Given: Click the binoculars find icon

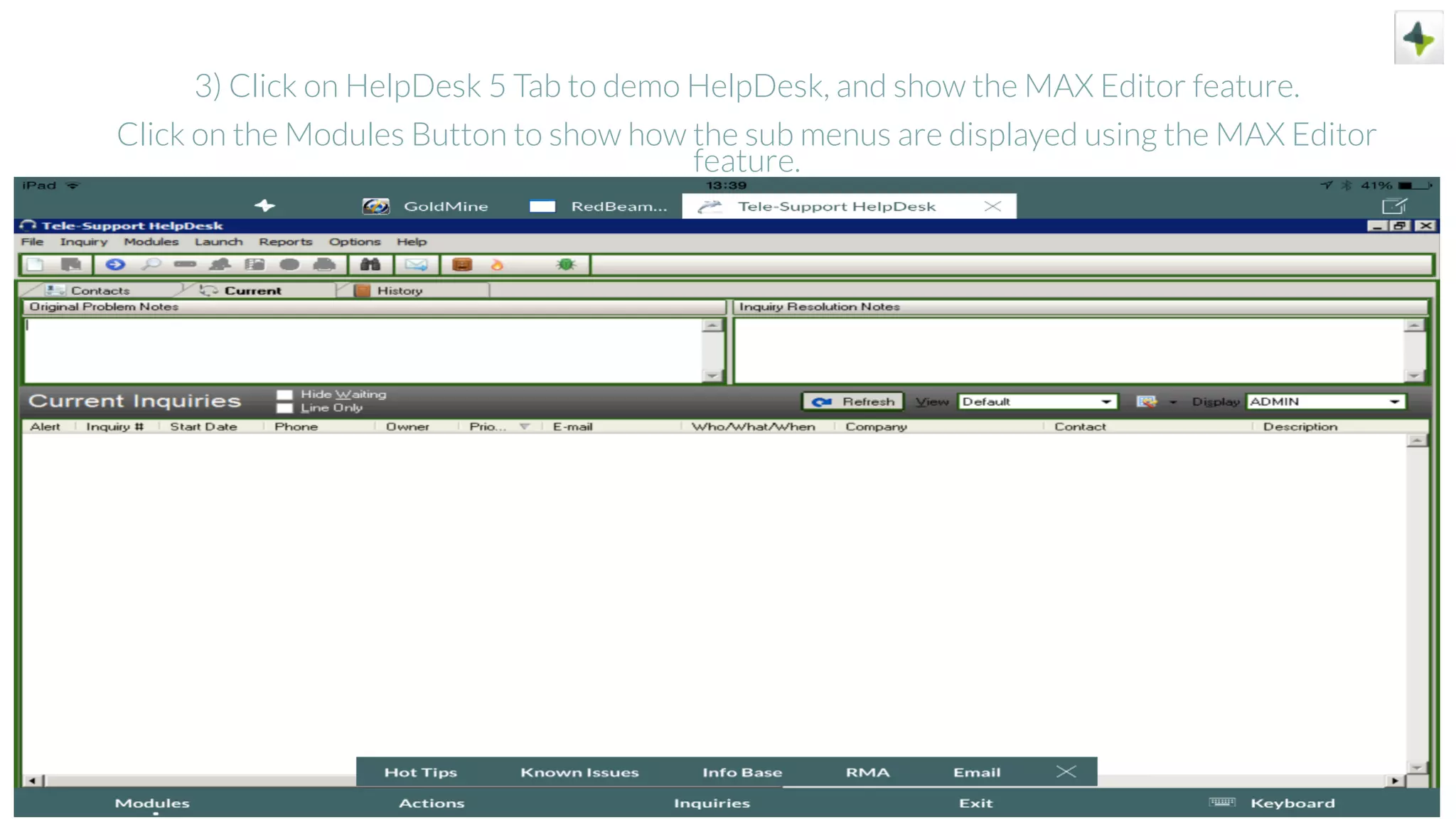Looking at the screenshot, I should pyautogui.click(x=370, y=264).
